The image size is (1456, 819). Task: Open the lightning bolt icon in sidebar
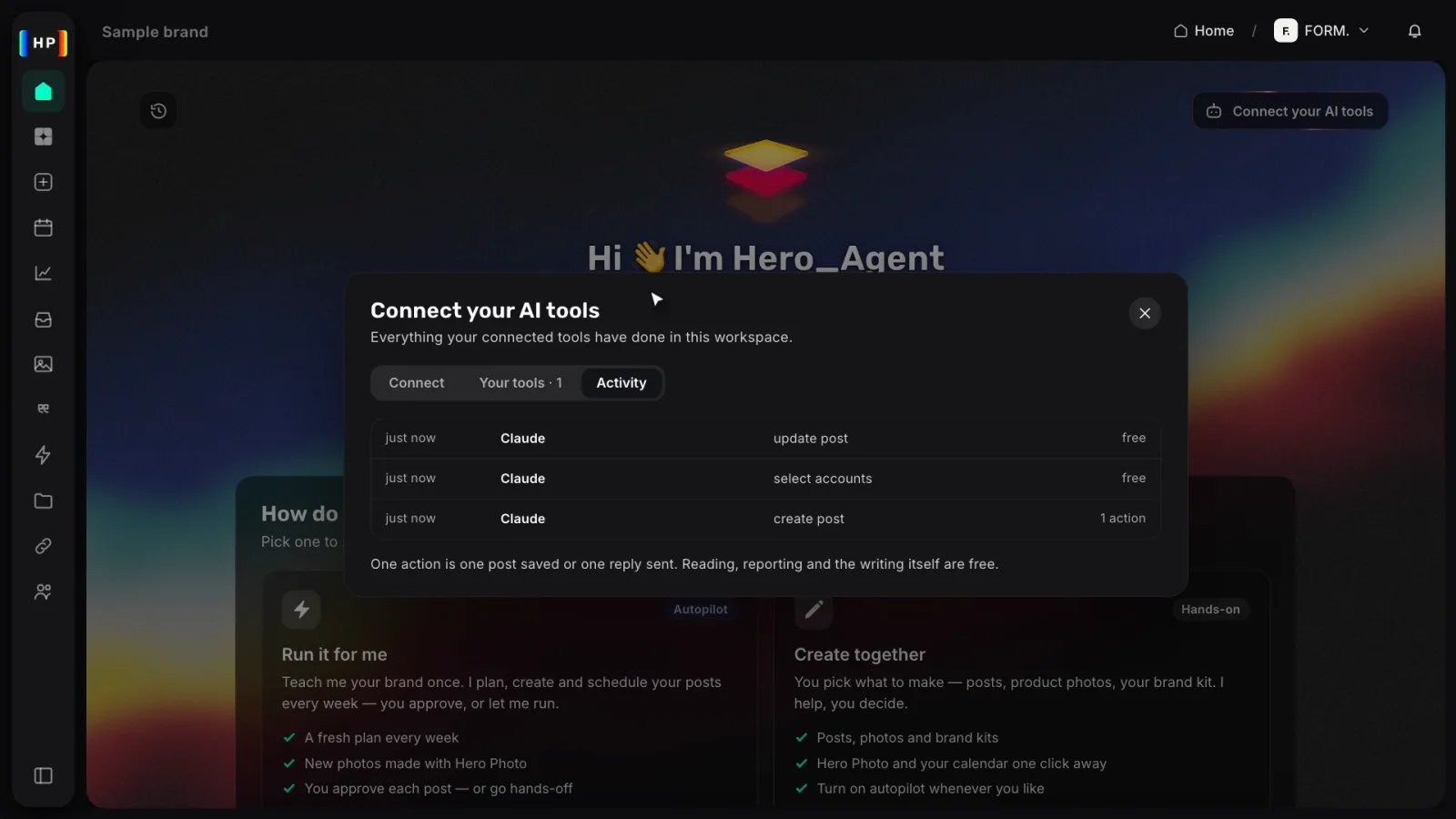[x=43, y=455]
